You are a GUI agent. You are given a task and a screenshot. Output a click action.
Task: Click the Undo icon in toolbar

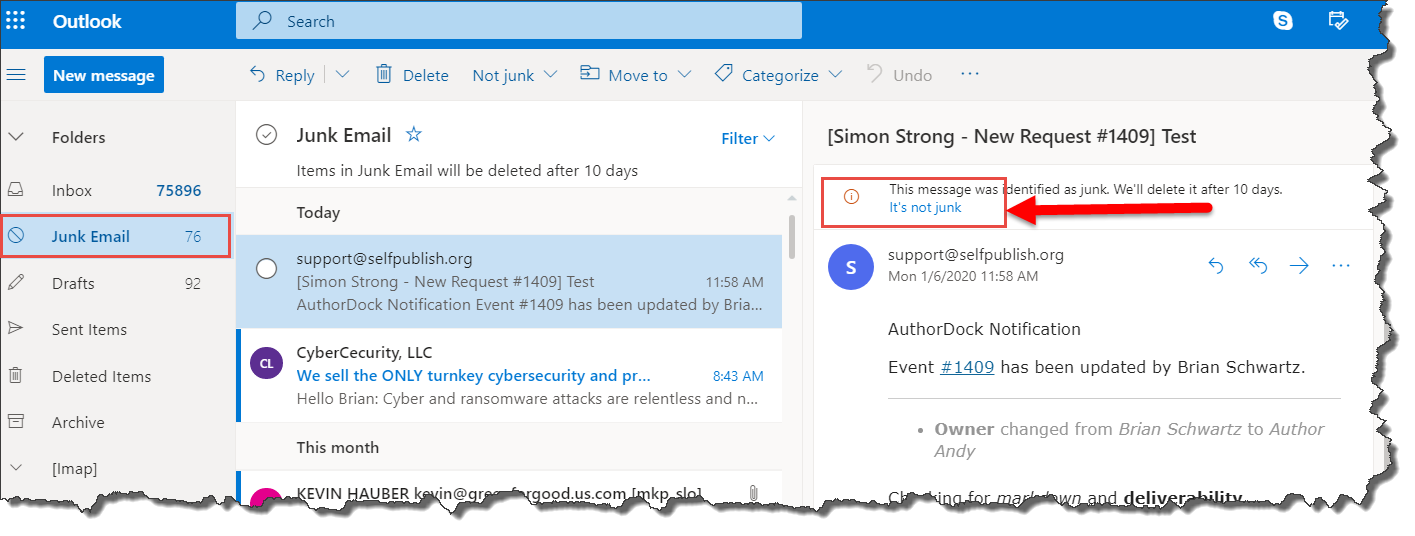(874, 74)
